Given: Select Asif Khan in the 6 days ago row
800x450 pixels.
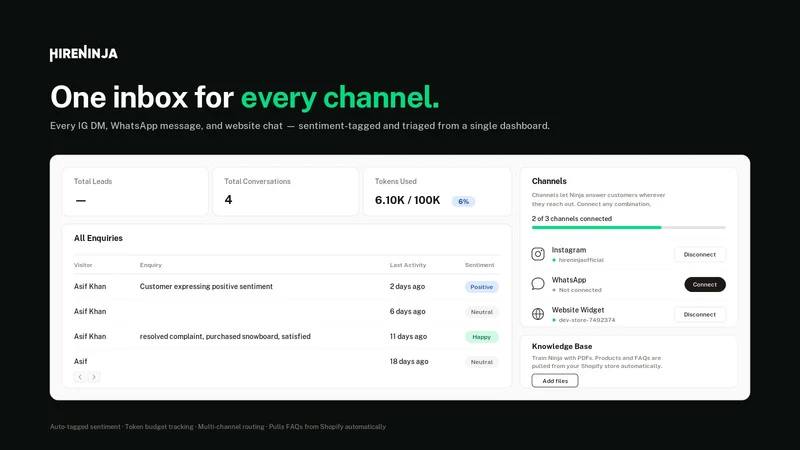Looking at the screenshot, I should [x=90, y=311].
